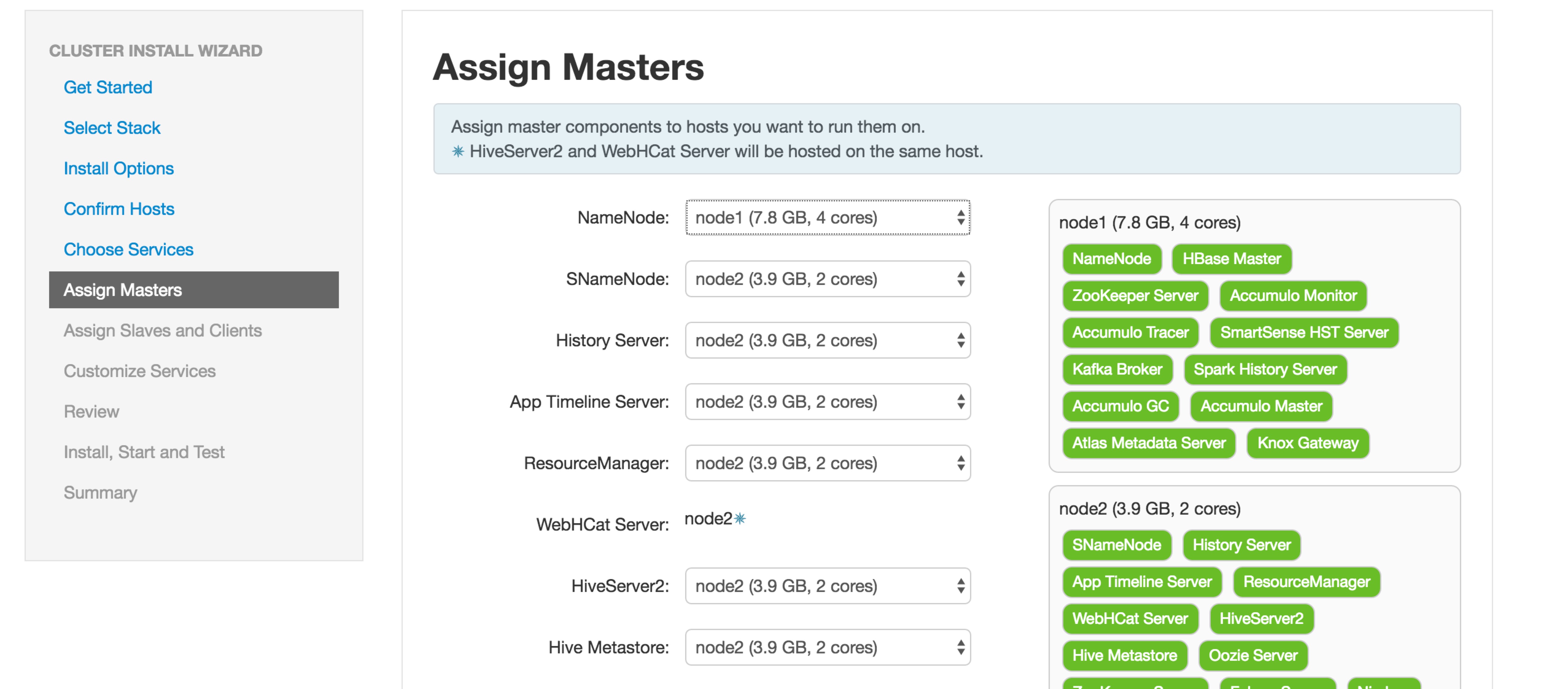The image size is (1568, 689).
Task: Expand the History Server host selector
Action: [x=827, y=340]
